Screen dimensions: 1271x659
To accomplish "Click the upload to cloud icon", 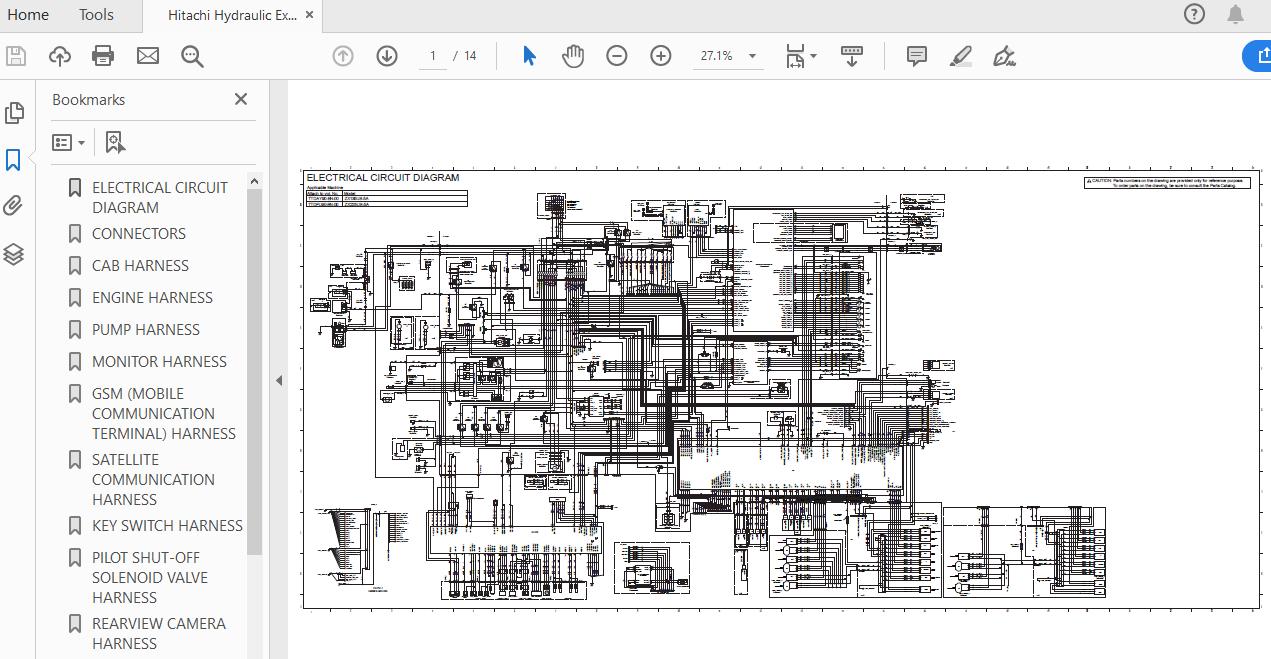I will pyautogui.click(x=60, y=56).
